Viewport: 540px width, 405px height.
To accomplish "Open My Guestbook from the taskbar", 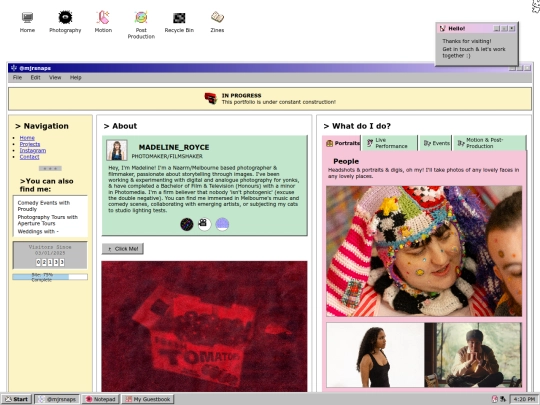I will click(x=148, y=399).
